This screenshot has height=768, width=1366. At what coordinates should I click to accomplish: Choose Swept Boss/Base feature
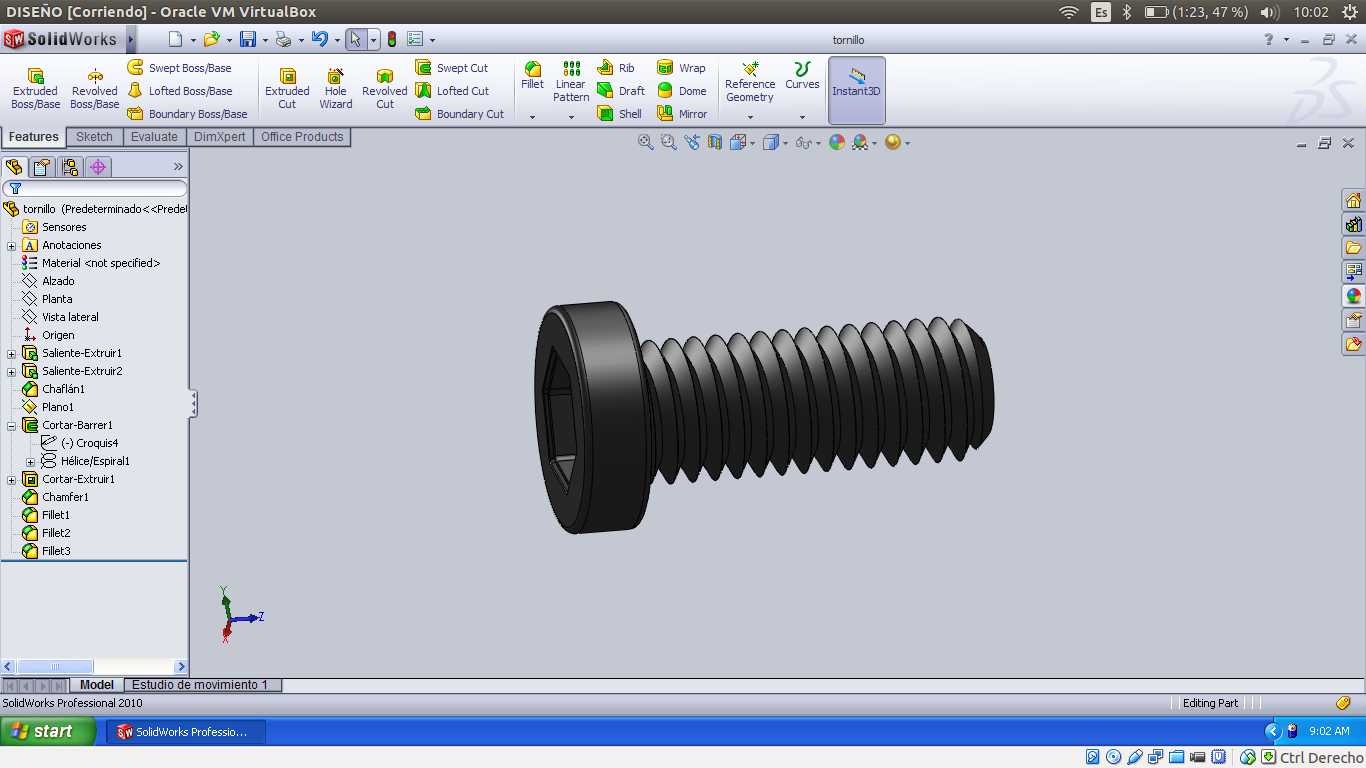(179, 68)
